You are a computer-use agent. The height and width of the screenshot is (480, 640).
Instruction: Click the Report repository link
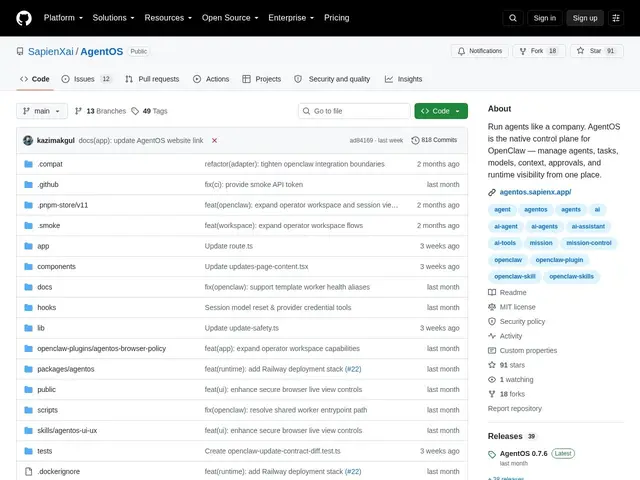(514, 409)
